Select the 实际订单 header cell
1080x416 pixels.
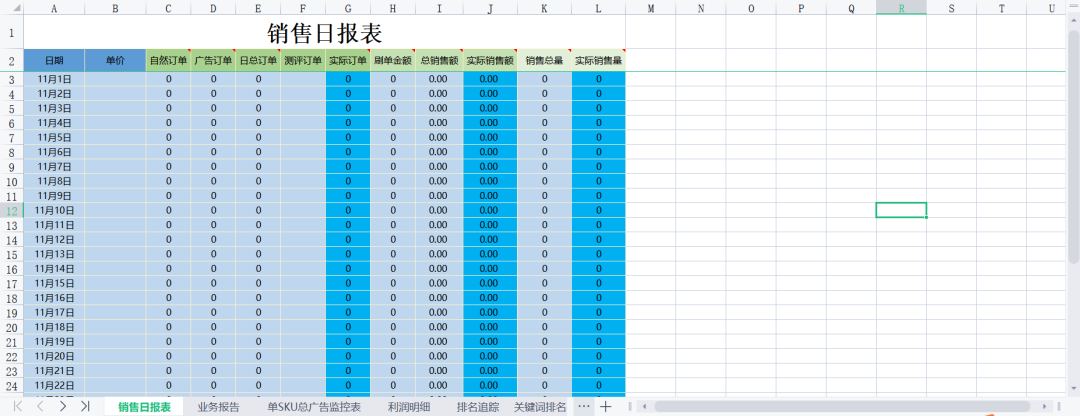tap(348, 60)
